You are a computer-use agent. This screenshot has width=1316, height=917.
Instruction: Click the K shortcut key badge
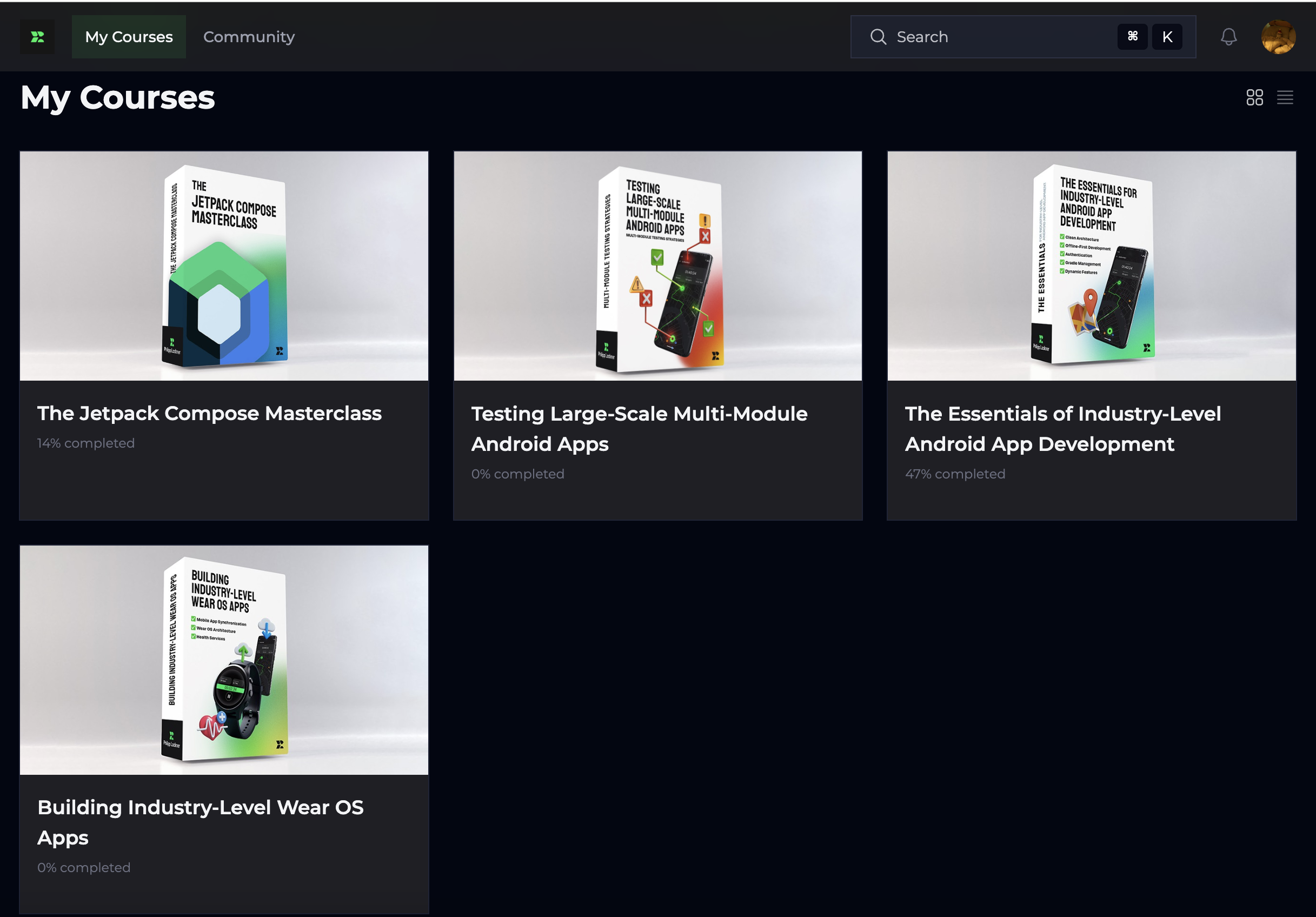[x=1166, y=37]
